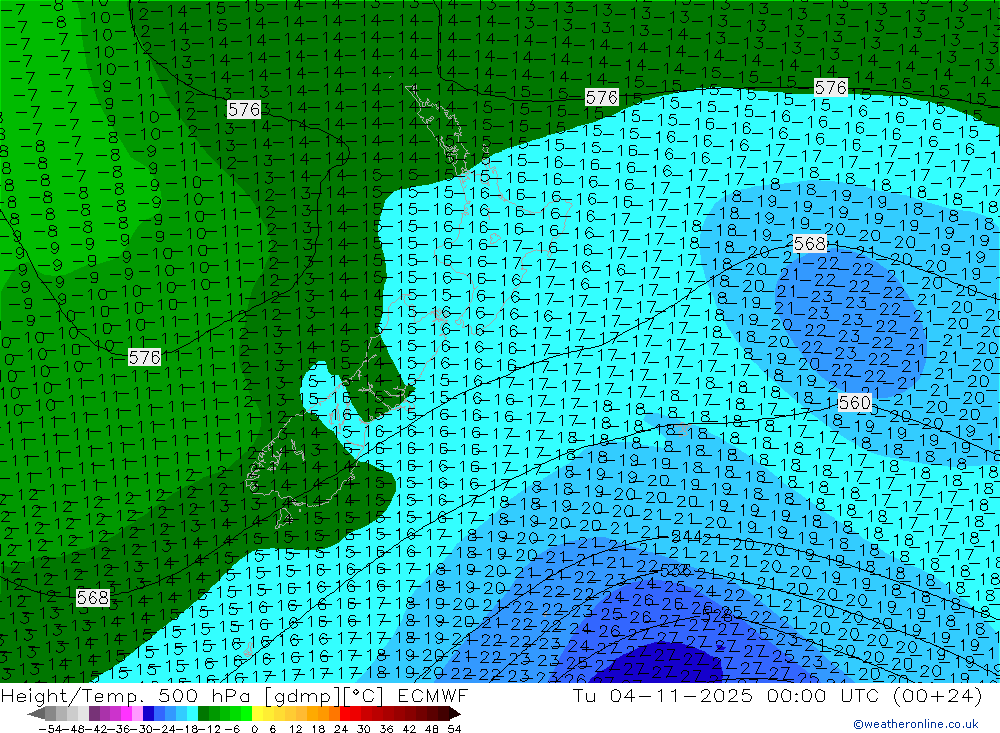Click the 560 contour label

point(854,403)
